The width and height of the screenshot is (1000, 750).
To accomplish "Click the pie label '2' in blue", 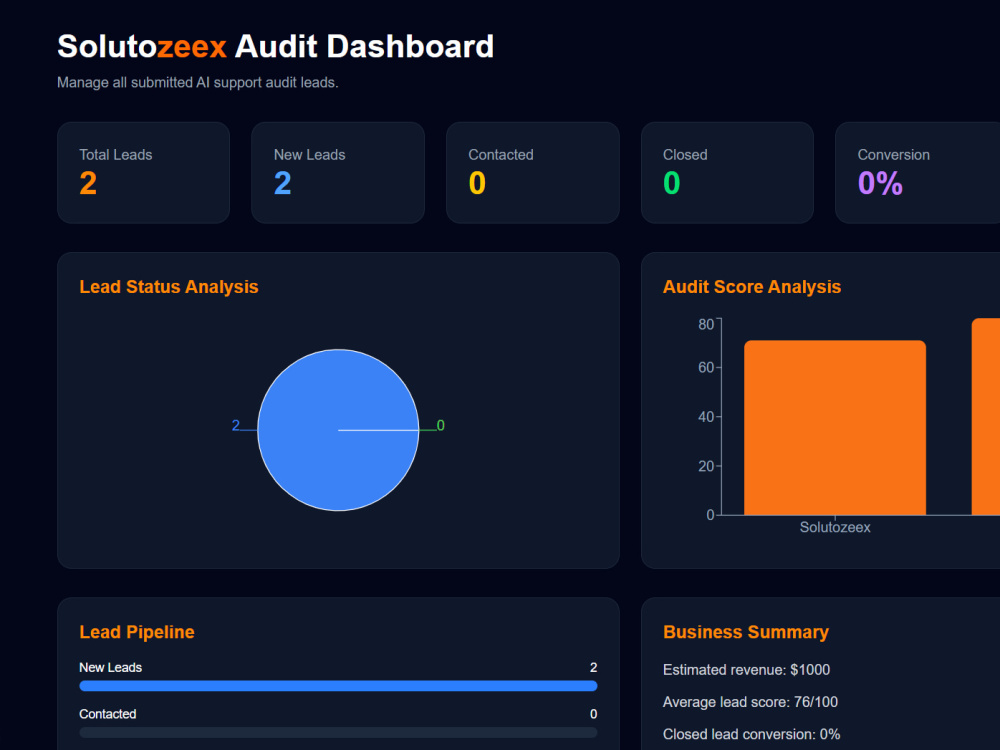I will coord(235,425).
